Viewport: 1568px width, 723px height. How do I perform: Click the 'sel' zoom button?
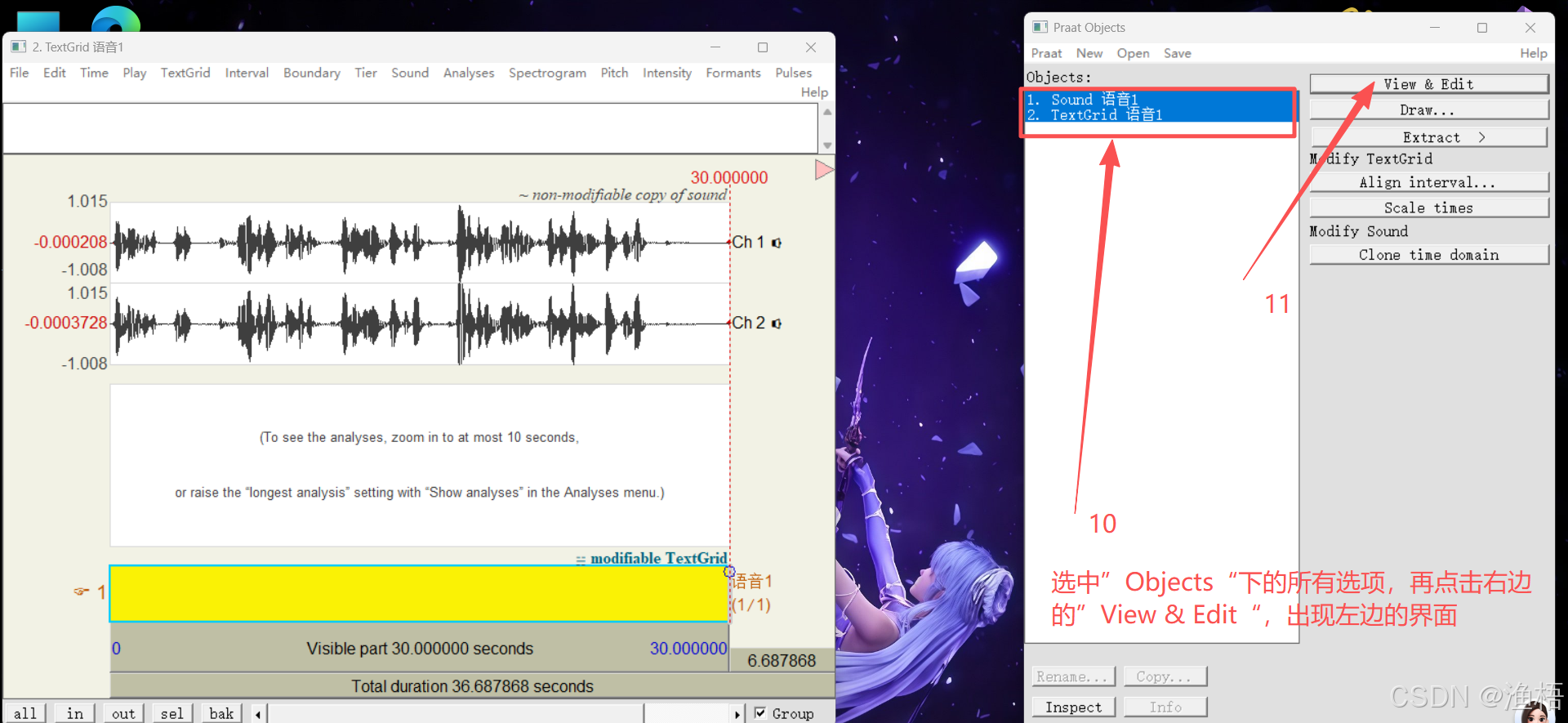(172, 713)
